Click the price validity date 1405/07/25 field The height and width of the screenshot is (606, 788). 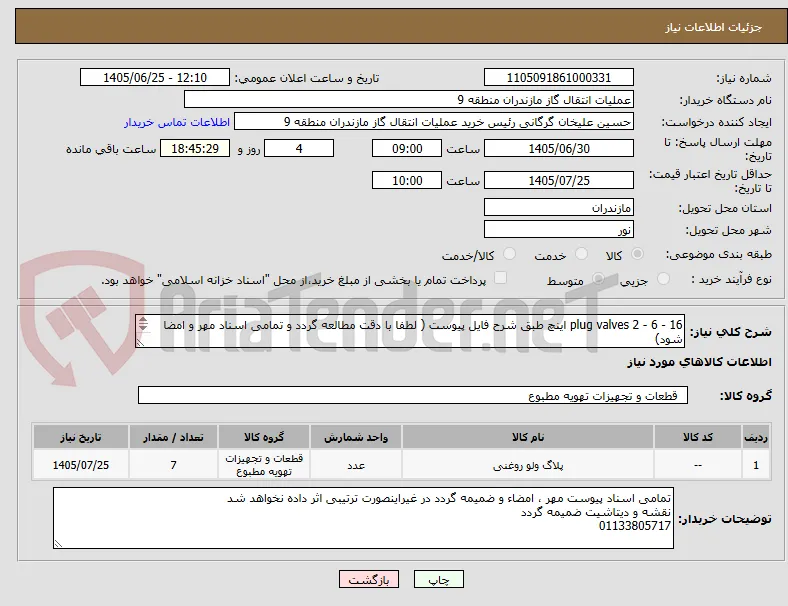558,180
